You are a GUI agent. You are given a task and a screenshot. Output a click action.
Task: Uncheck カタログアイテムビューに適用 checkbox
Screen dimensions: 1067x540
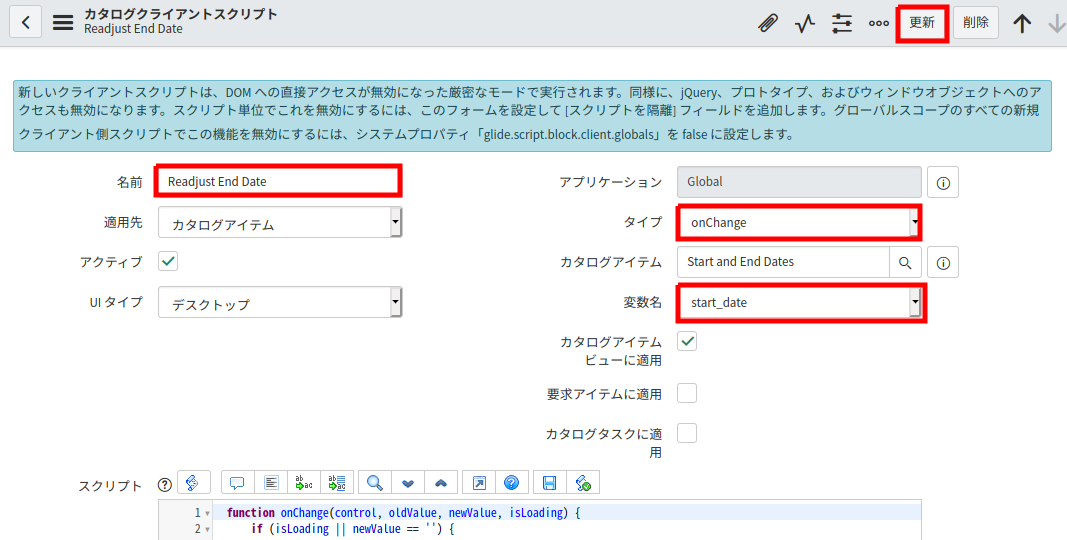[687, 341]
